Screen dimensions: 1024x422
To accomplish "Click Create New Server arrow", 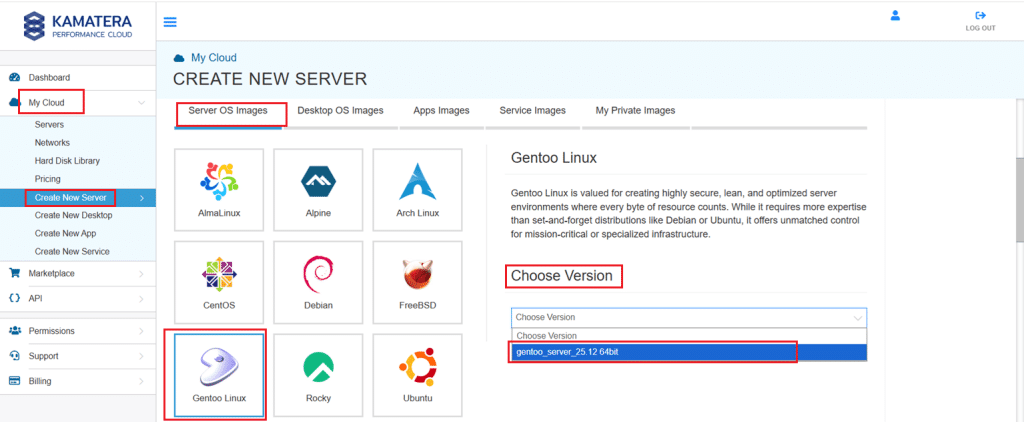I will pos(142,197).
